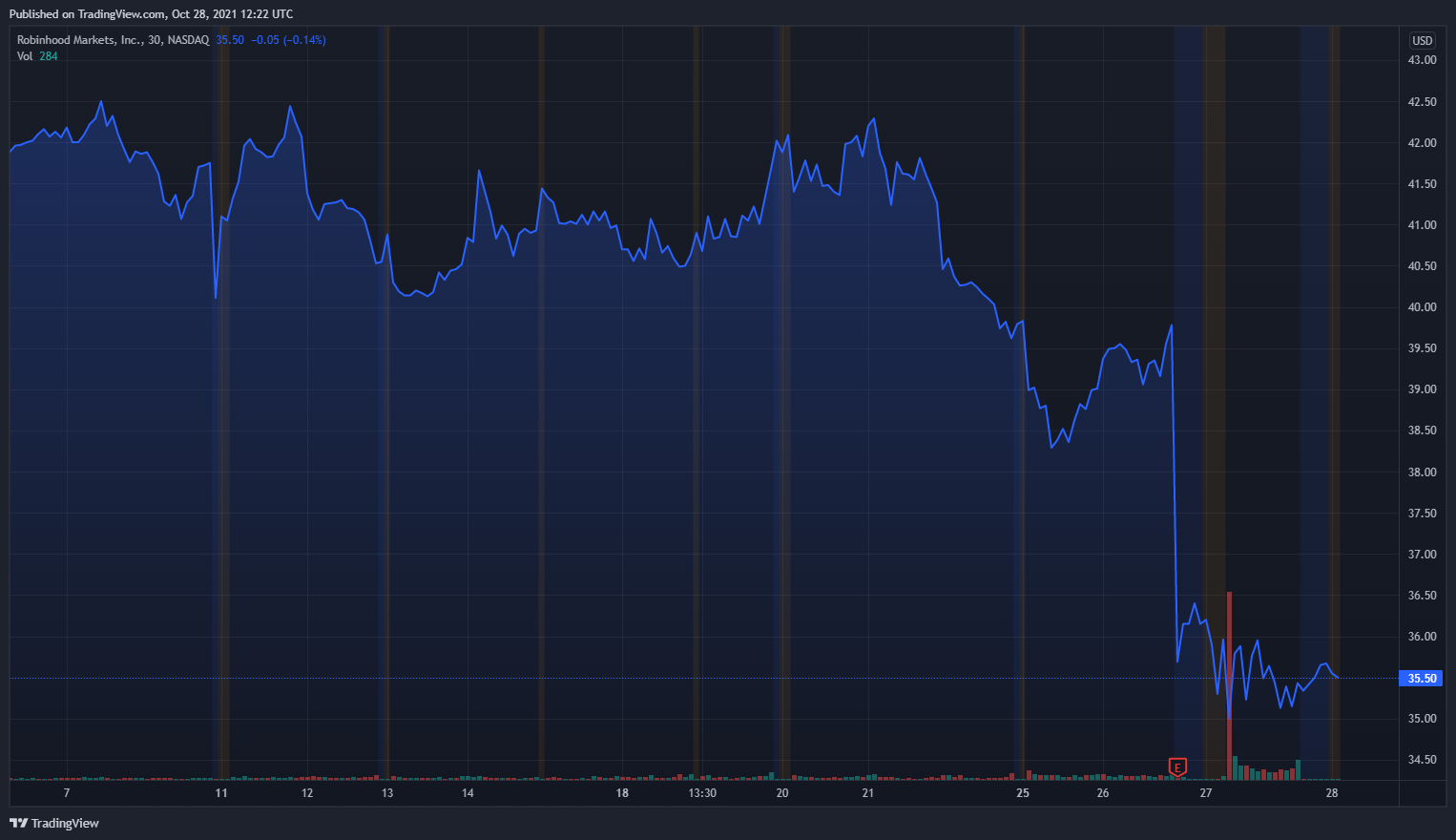Viewport: 1456px width, 840px height.
Task: Click date label 26 on time axis
Action: [1103, 793]
